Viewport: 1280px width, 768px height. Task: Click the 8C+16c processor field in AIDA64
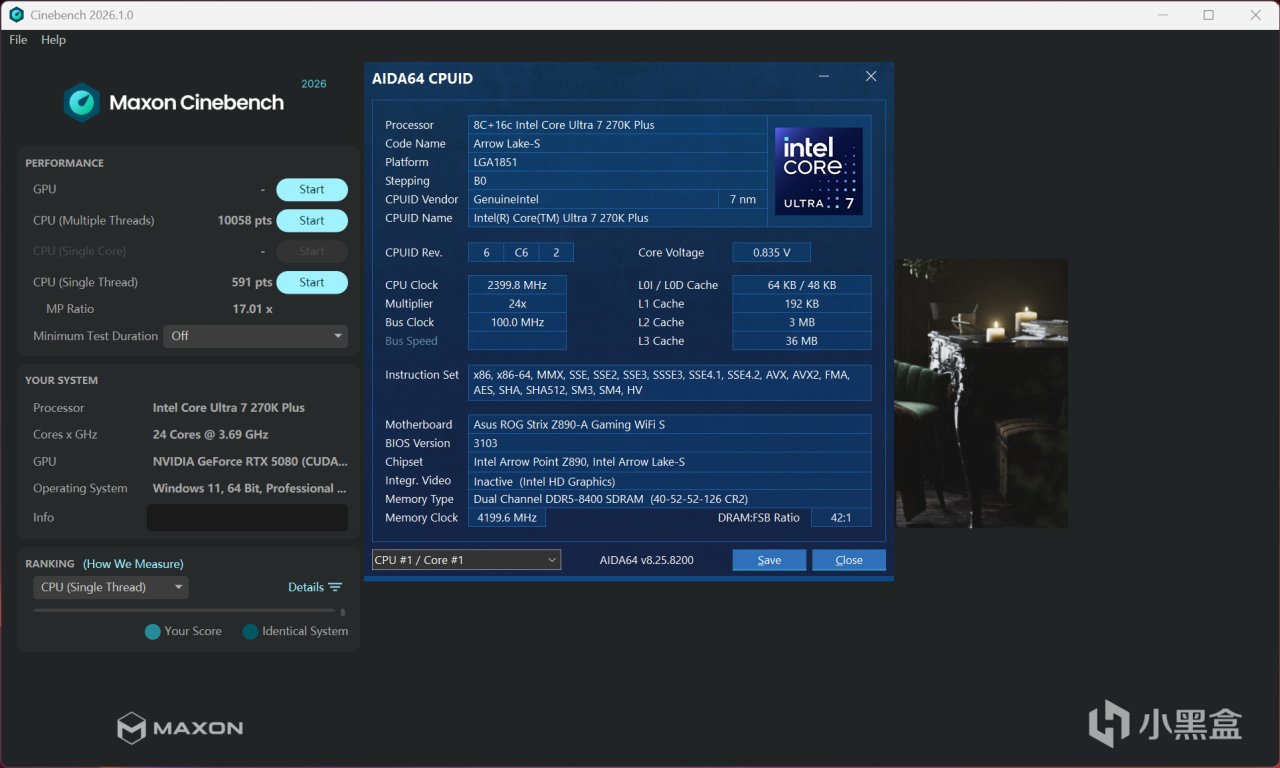617,125
